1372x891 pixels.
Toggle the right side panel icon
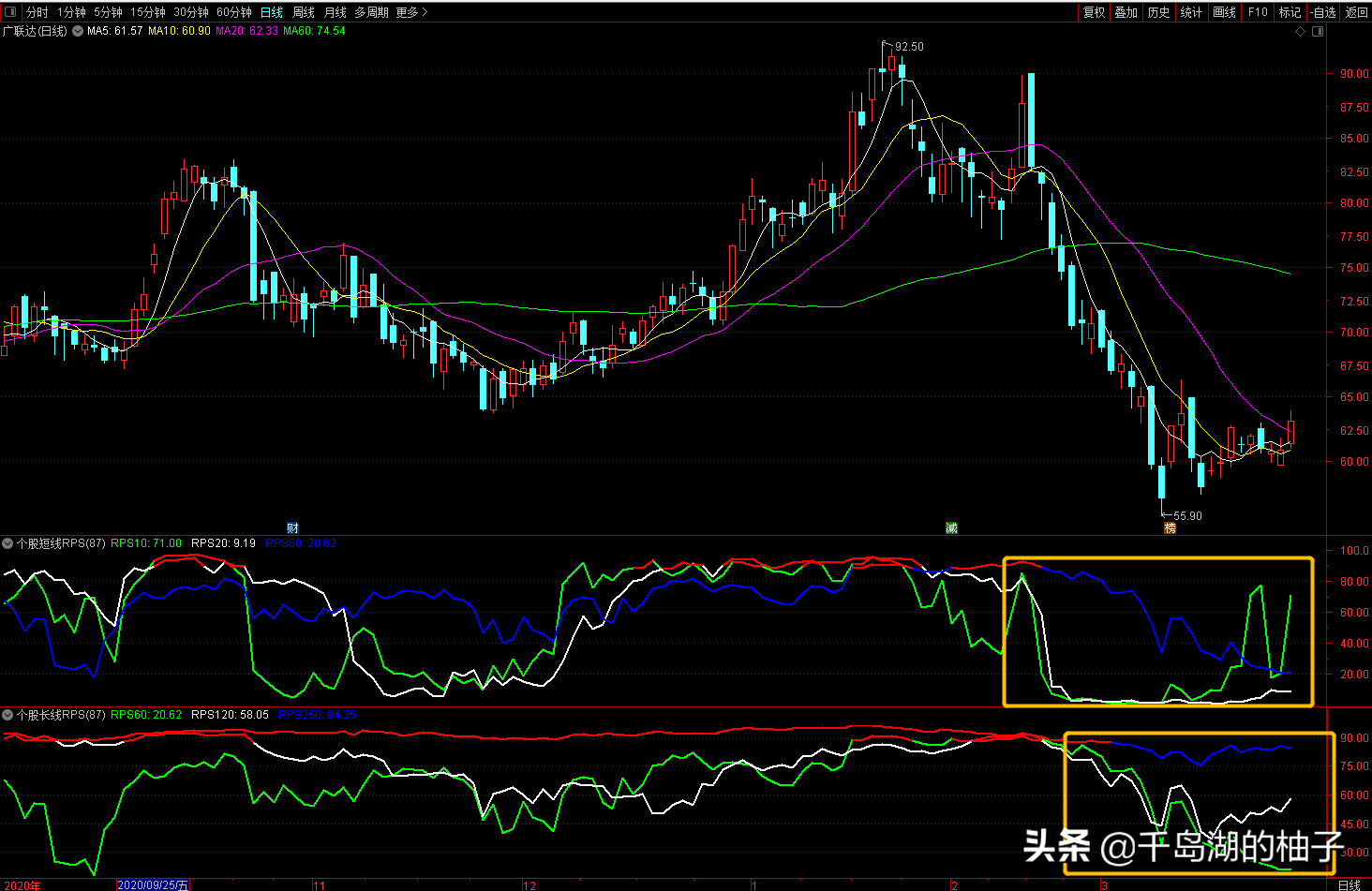click(1318, 32)
